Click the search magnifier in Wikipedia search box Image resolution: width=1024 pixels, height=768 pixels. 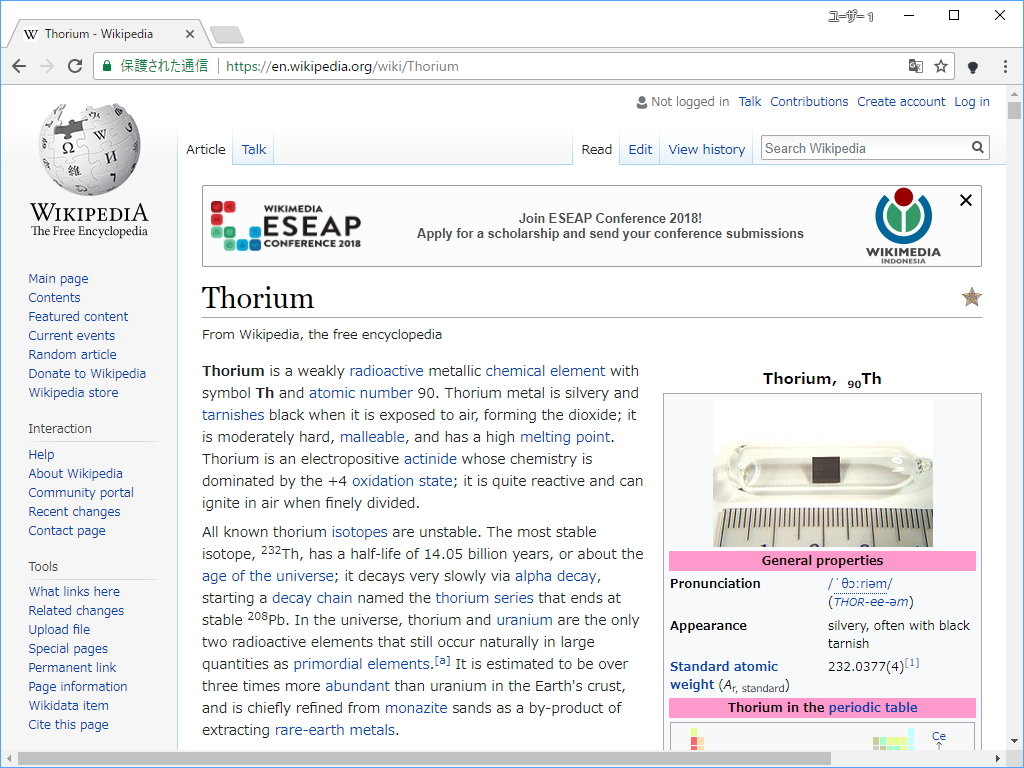[x=977, y=148]
